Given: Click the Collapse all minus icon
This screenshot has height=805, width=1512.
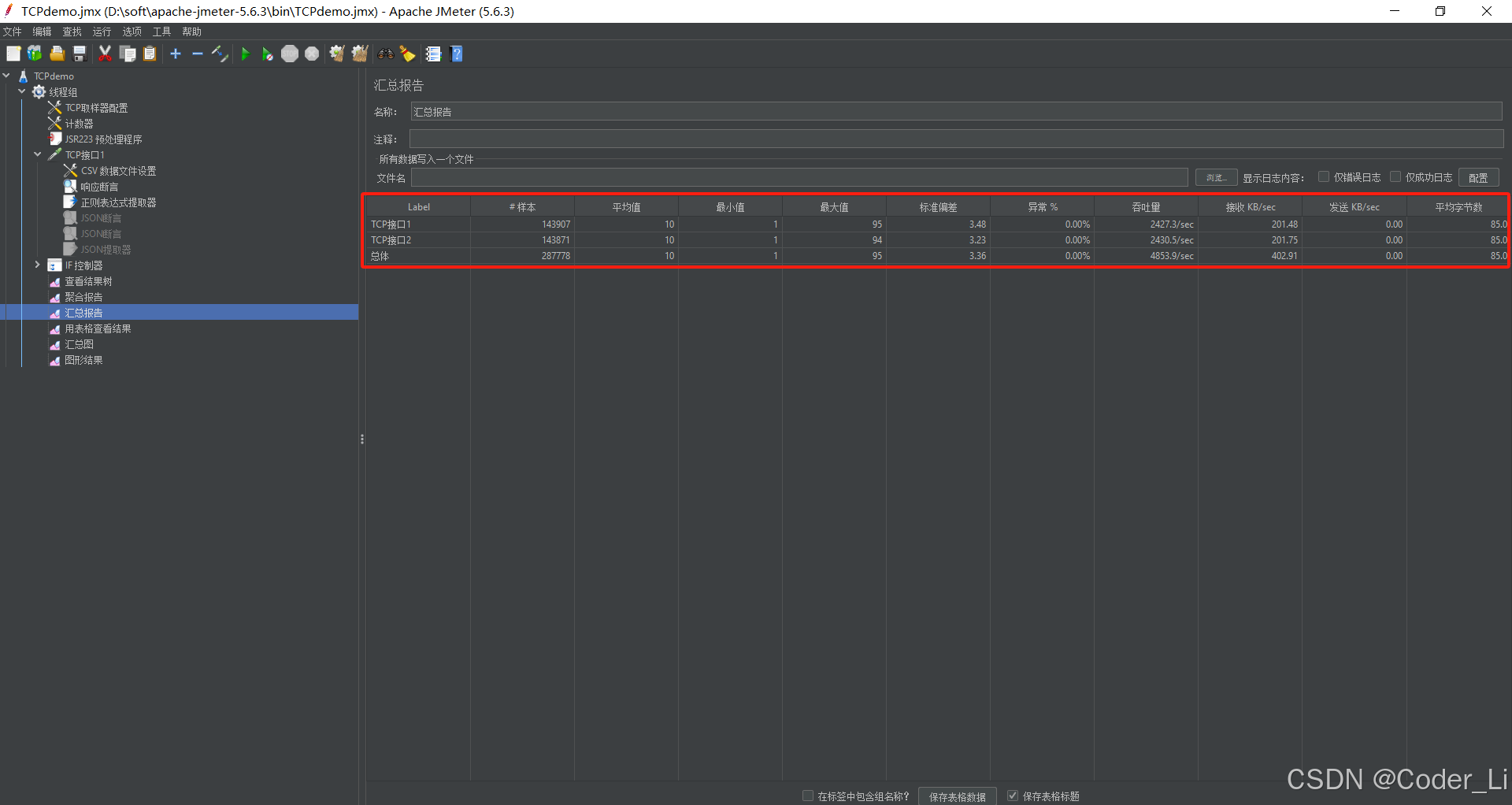Looking at the screenshot, I should pyautogui.click(x=198, y=54).
